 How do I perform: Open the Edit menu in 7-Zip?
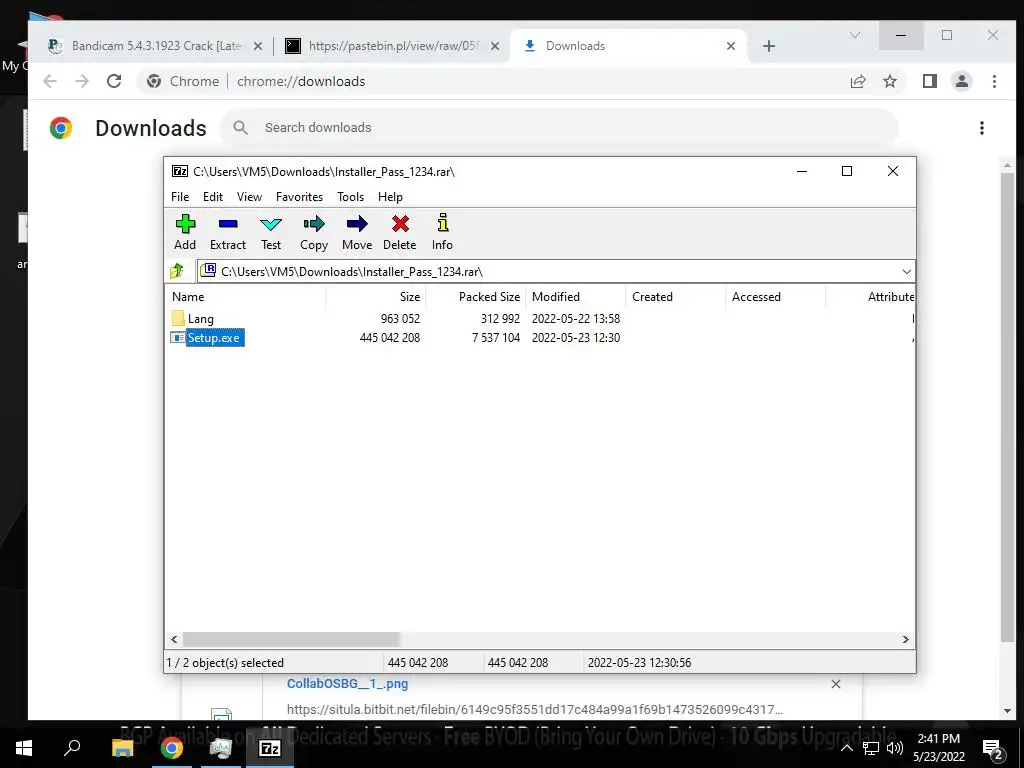(x=213, y=197)
